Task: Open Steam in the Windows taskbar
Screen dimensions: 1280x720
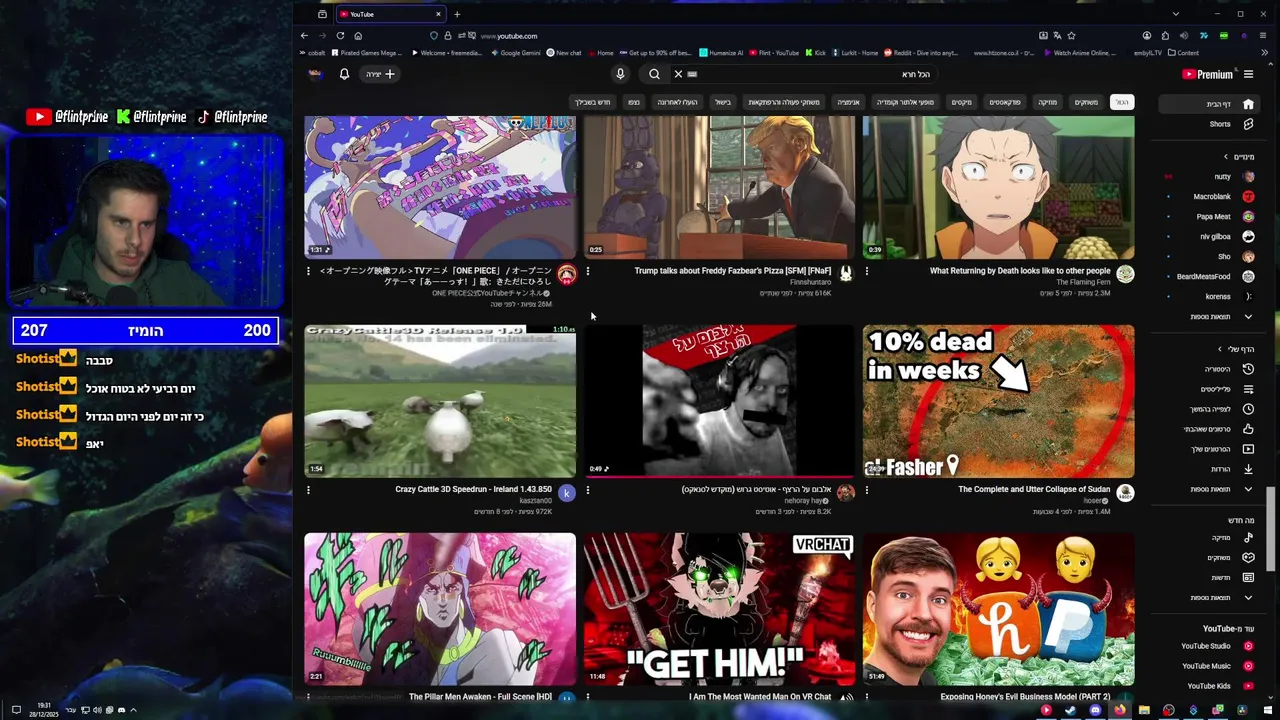Action: (x=1070, y=710)
